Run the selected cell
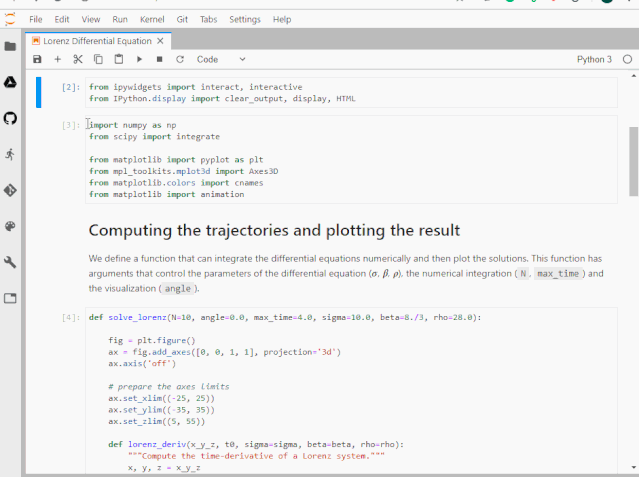Screen dimensions: 639x477 coord(139,59)
